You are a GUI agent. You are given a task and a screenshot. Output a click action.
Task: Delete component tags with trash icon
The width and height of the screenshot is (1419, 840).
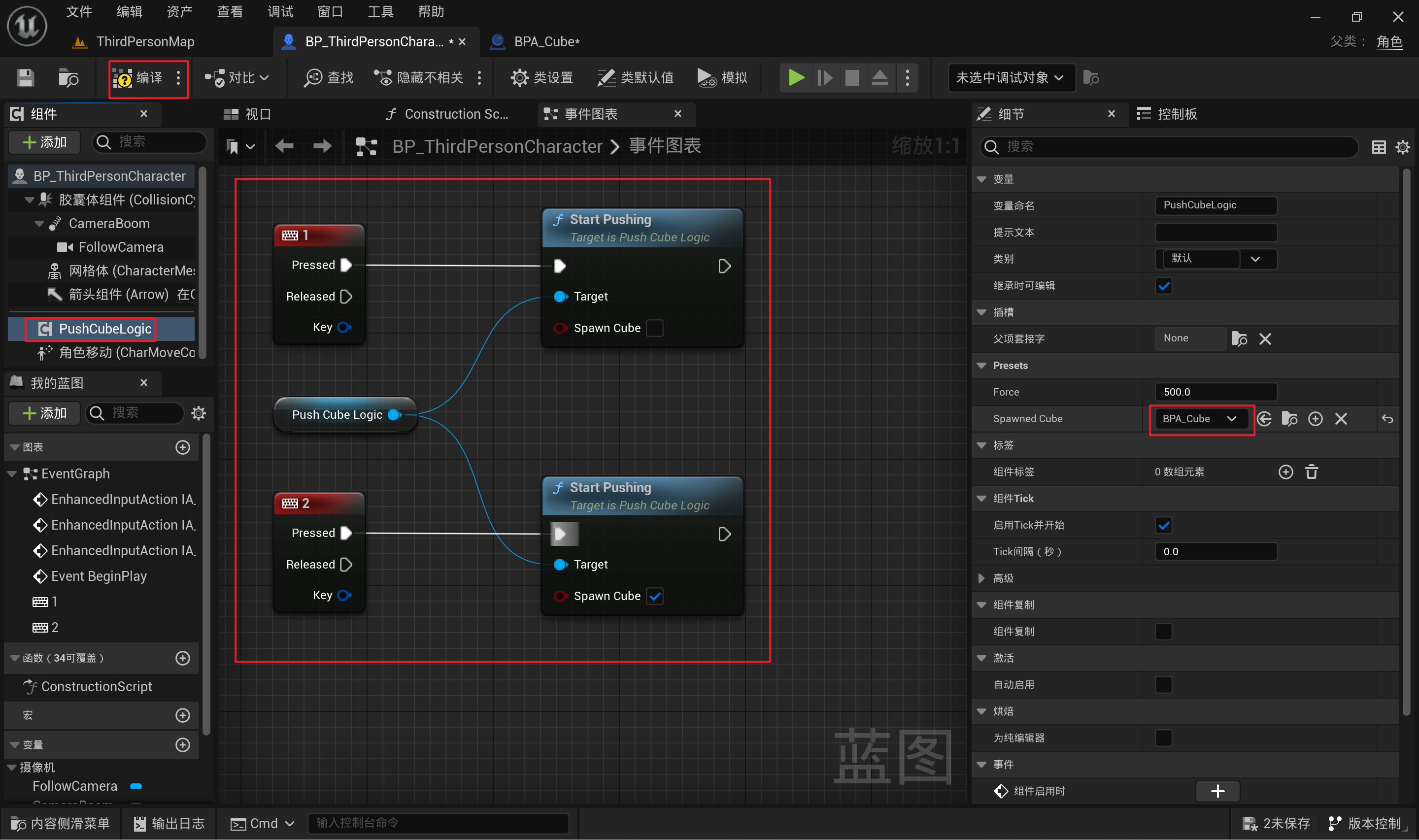point(1312,472)
